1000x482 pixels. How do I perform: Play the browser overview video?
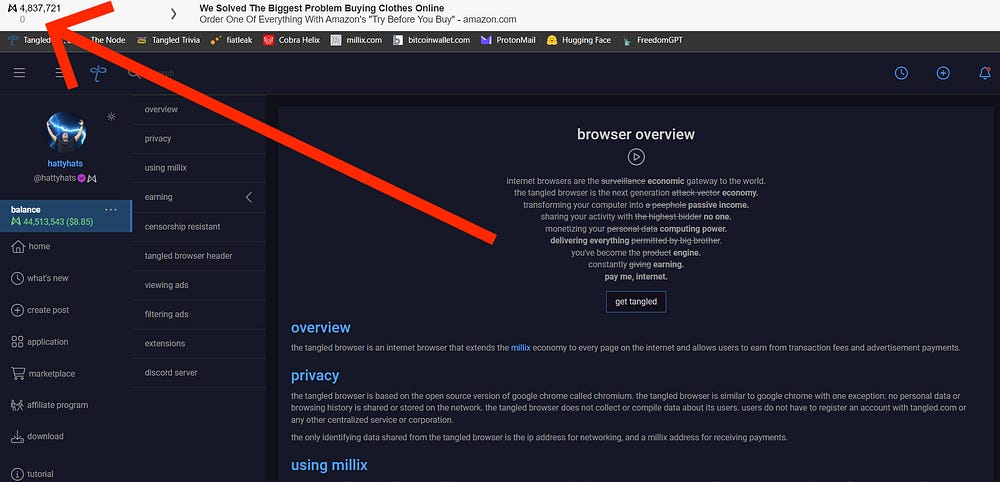click(636, 157)
